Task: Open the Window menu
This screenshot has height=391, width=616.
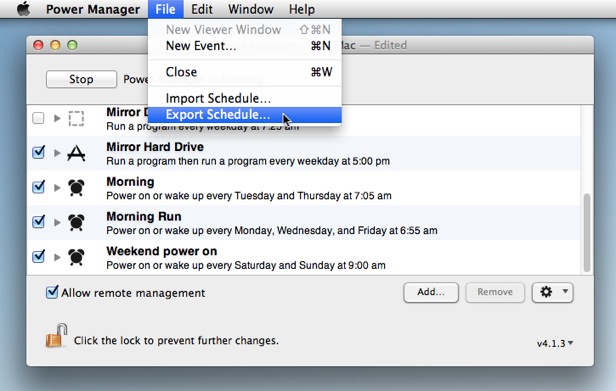Action: [251, 9]
